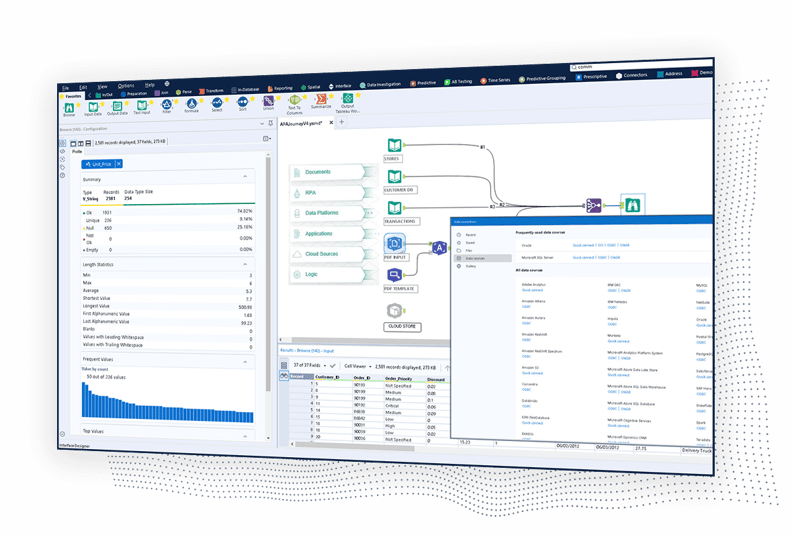Click the TRANSACTIONS input node
The width and height of the screenshot is (792, 535).
click(x=394, y=208)
